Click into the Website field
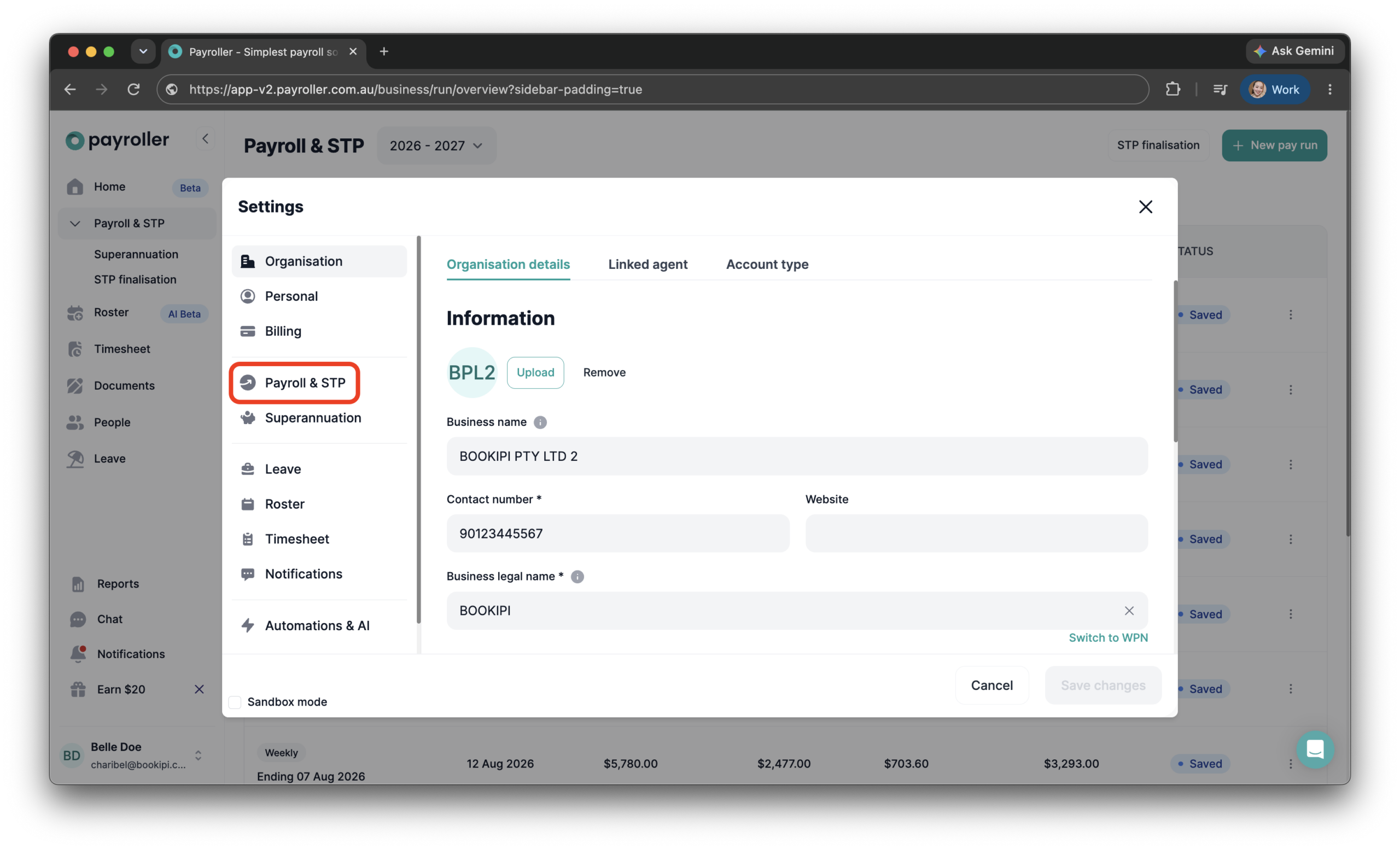This screenshot has width=1400, height=850. coord(976,534)
